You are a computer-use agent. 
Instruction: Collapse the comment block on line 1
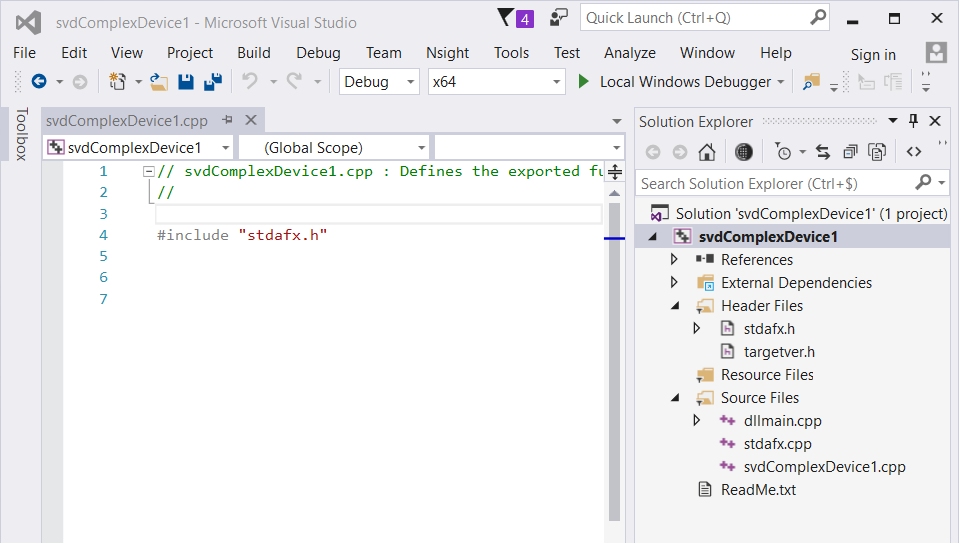[148, 172]
